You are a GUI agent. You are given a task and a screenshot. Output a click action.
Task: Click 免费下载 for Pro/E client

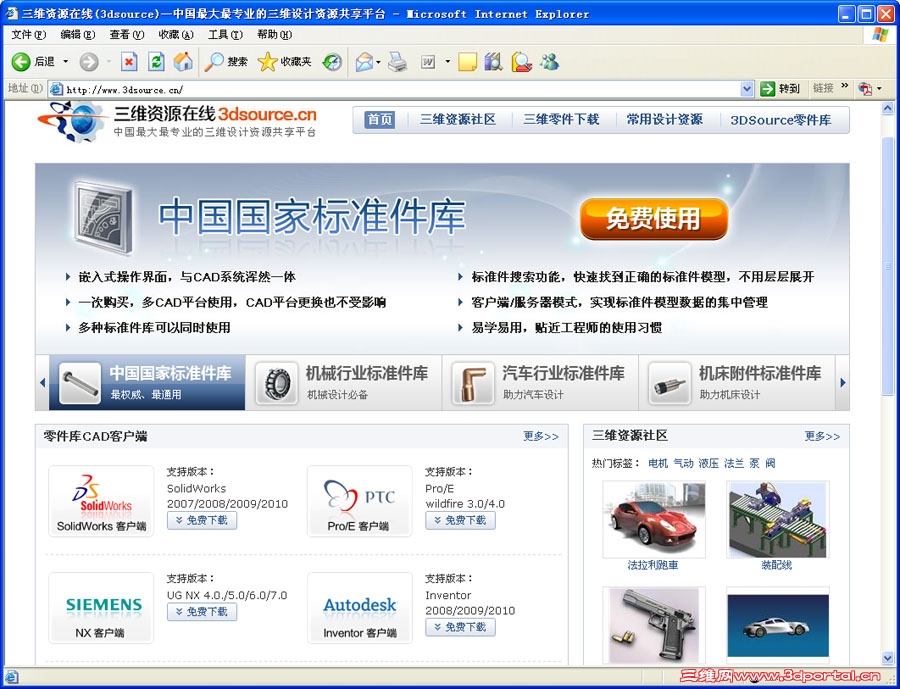(460, 520)
